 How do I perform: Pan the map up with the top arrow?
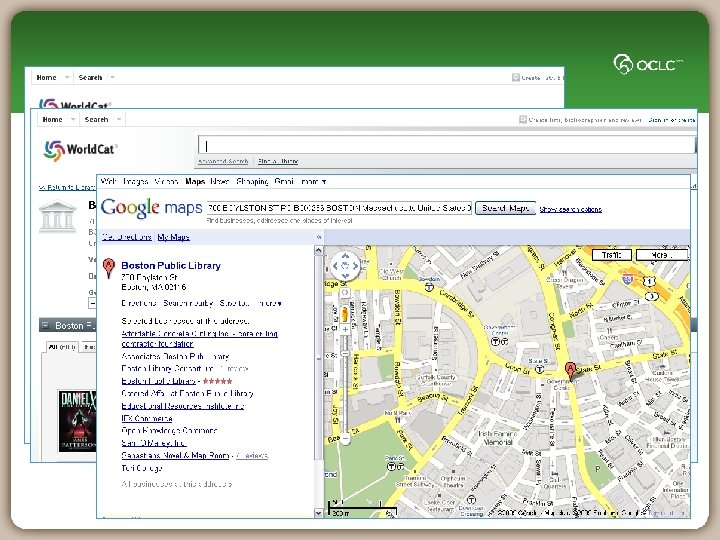pyautogui.click(x=345, y=256)
